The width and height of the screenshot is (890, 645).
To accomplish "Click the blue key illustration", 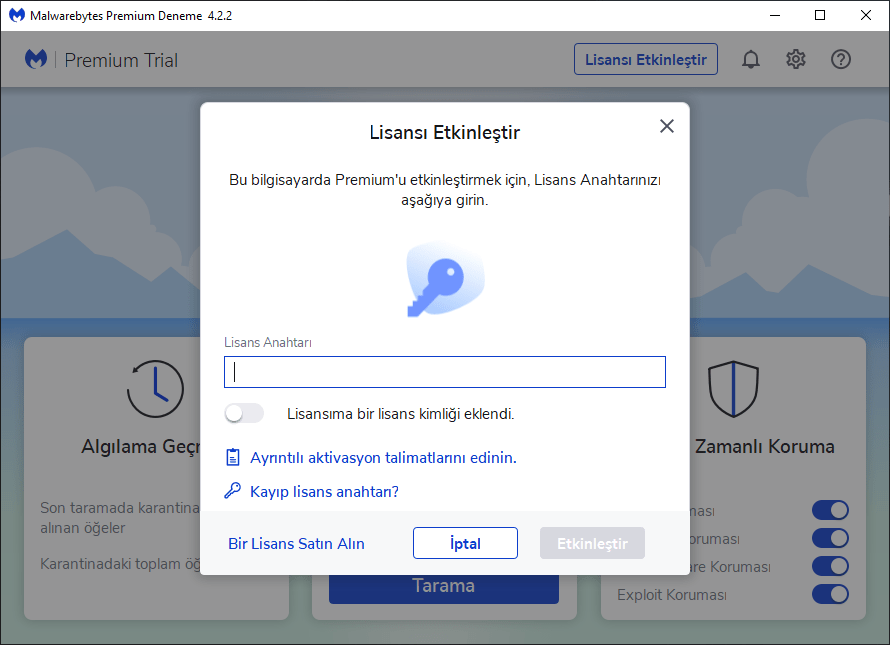I will [x=446, y=279].
